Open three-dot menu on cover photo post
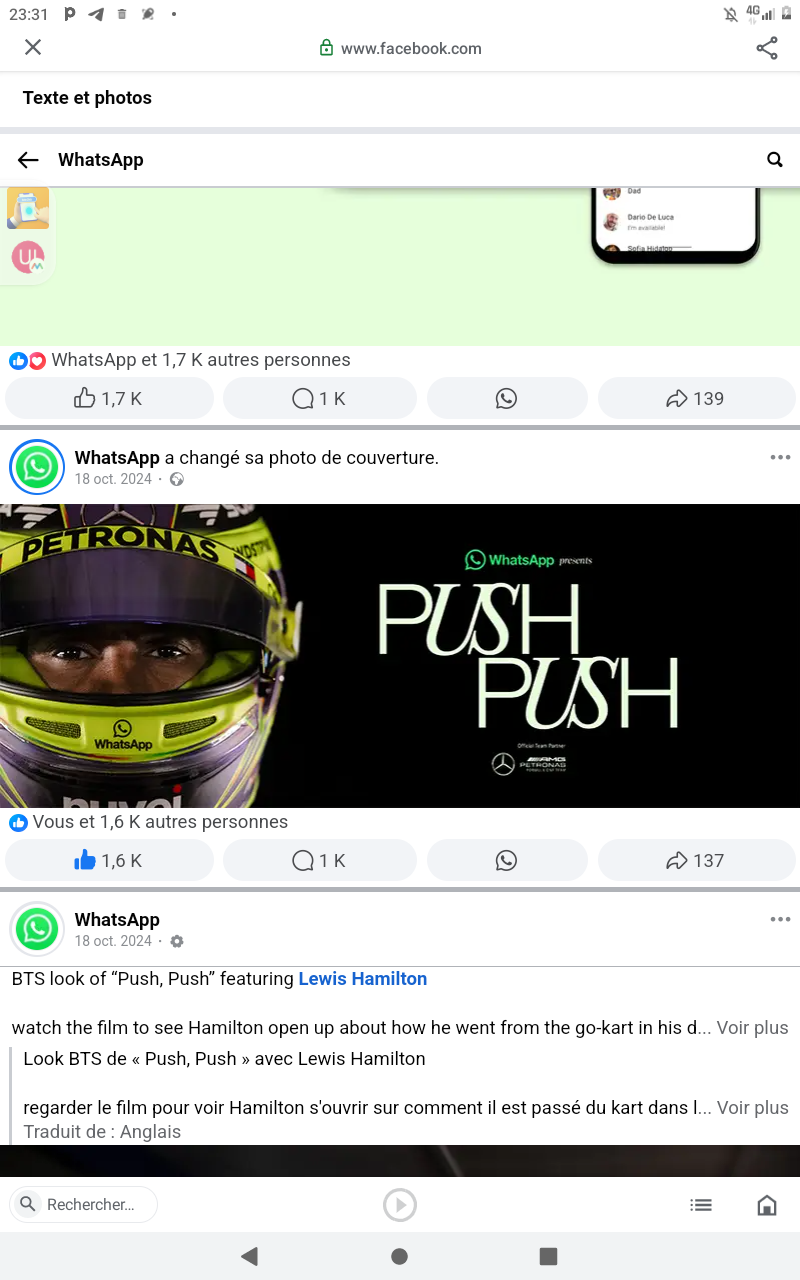This screenshot has height=1280, width=800. click(780, 458)
